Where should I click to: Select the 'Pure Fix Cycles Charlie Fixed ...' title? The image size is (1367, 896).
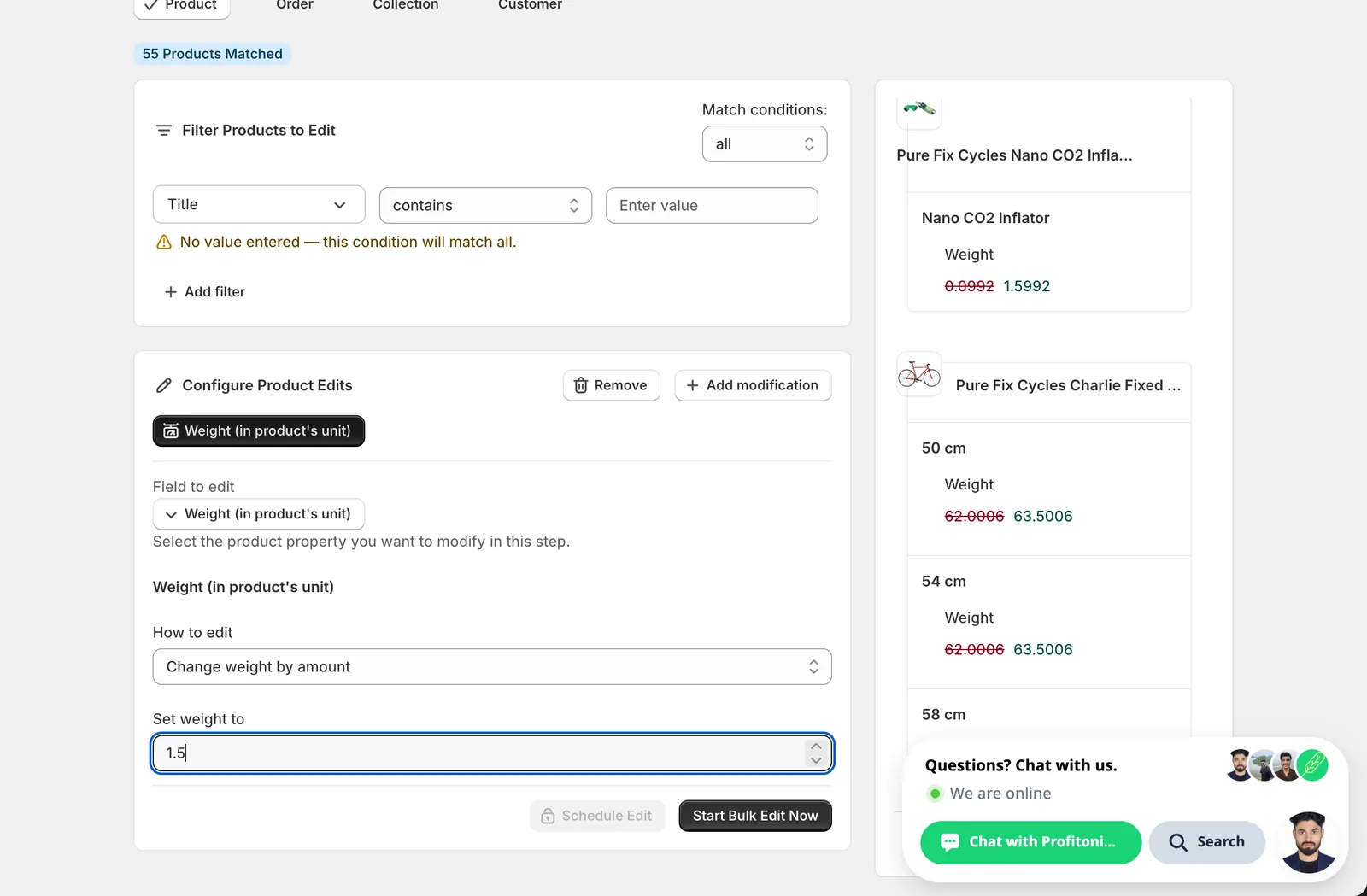tap(1068, 385)
